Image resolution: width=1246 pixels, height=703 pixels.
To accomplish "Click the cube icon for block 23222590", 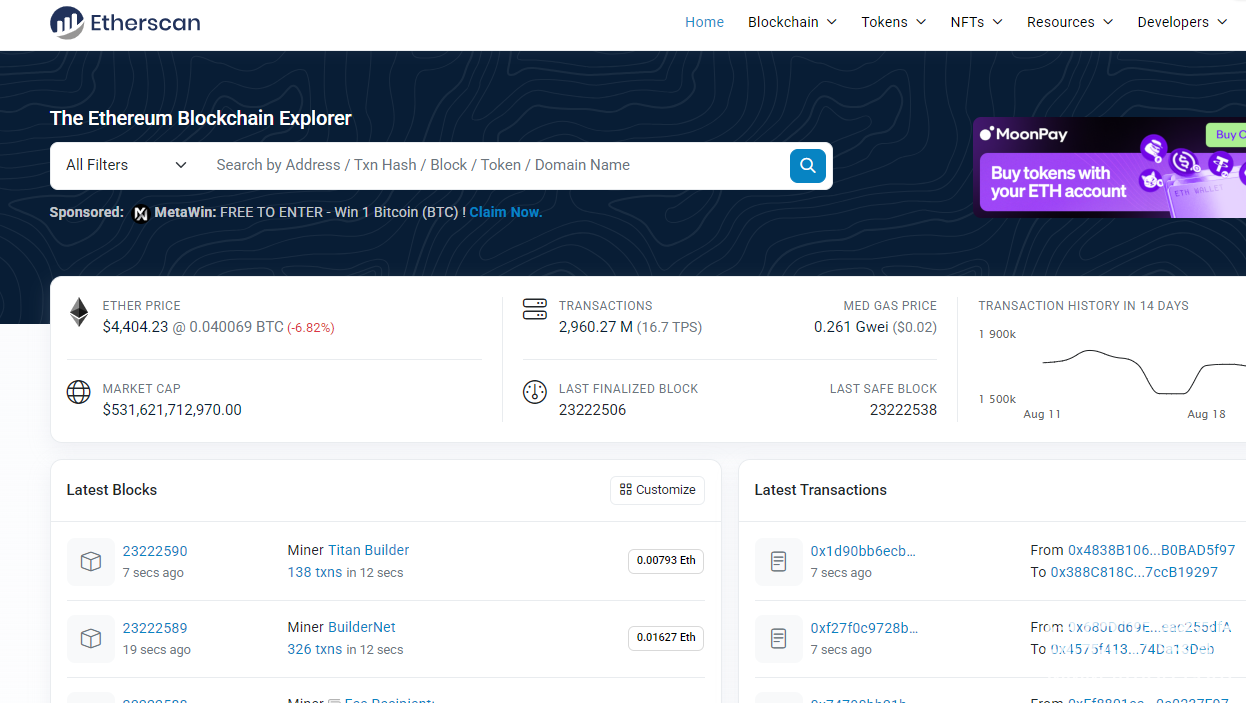I will click(91, 562).
